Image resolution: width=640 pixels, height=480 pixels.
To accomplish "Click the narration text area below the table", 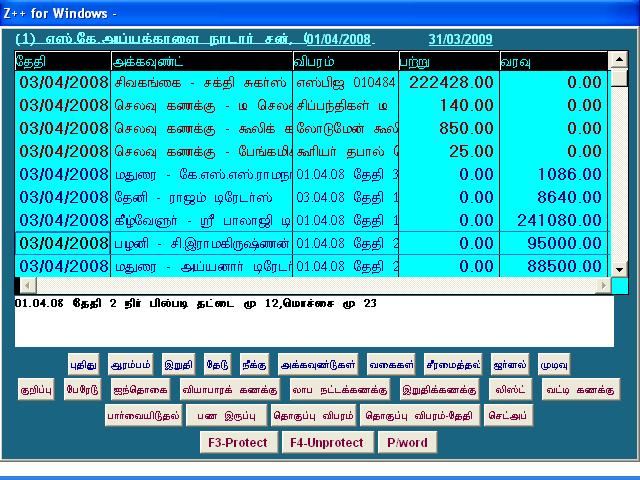I will coord(314,321).
